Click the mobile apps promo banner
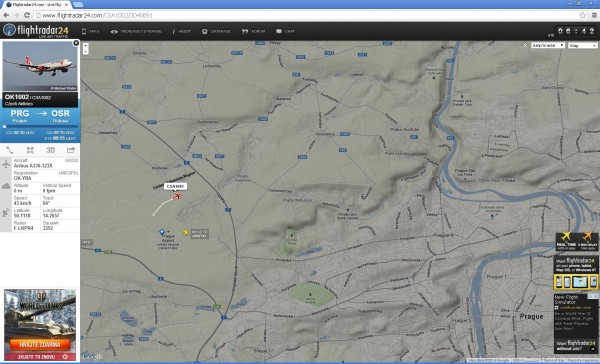 pyautogui.click(x=576, y=273)
